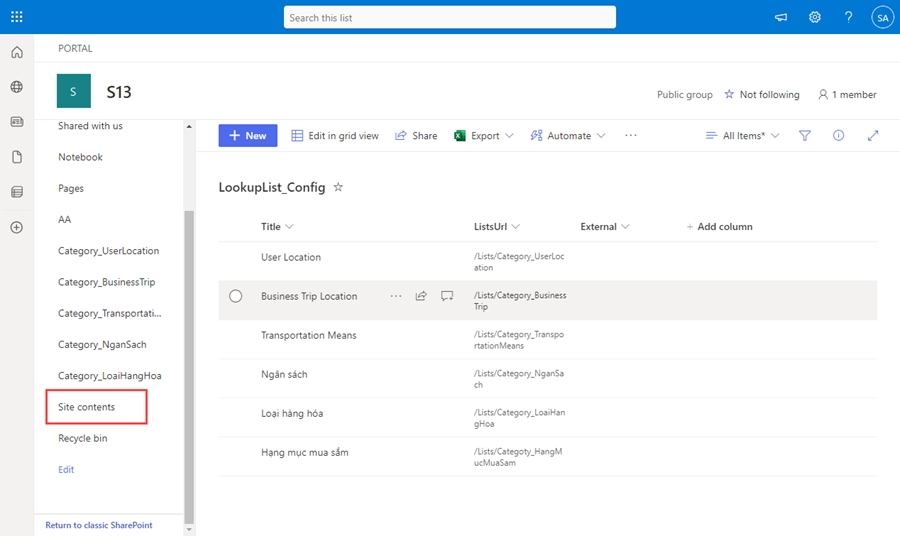Open the information details pane icon

(x=839, y=136)
